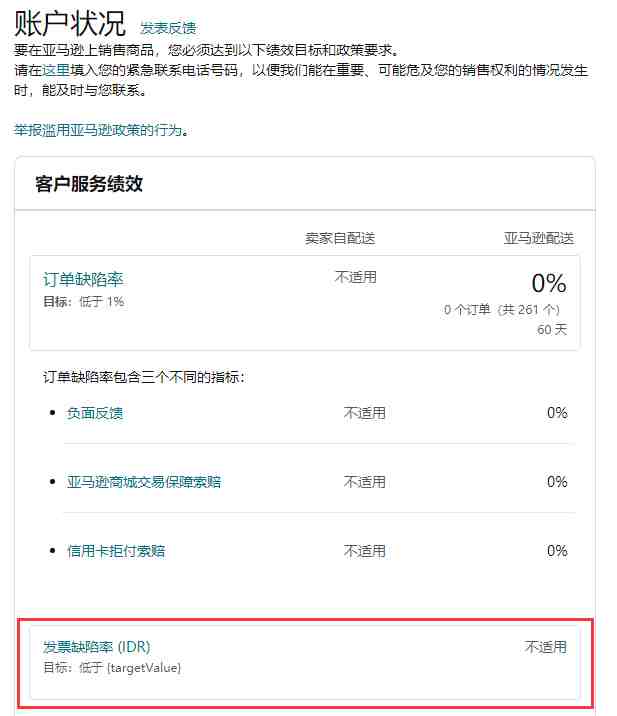Open the 这里 link for emergency contact number
617x716 pixels.
[x=56, y=70]
